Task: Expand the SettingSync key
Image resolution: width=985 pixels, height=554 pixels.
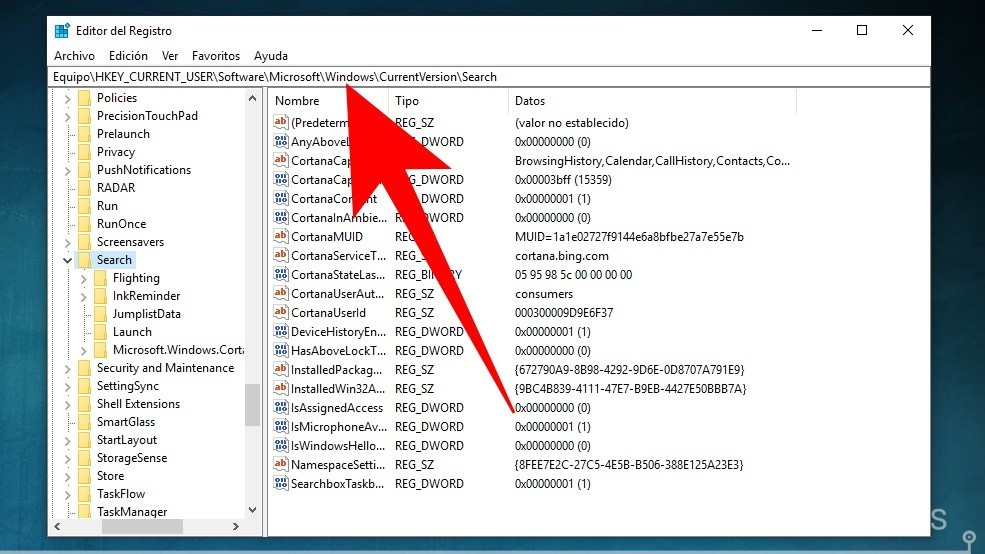Action: click(68, 386)
